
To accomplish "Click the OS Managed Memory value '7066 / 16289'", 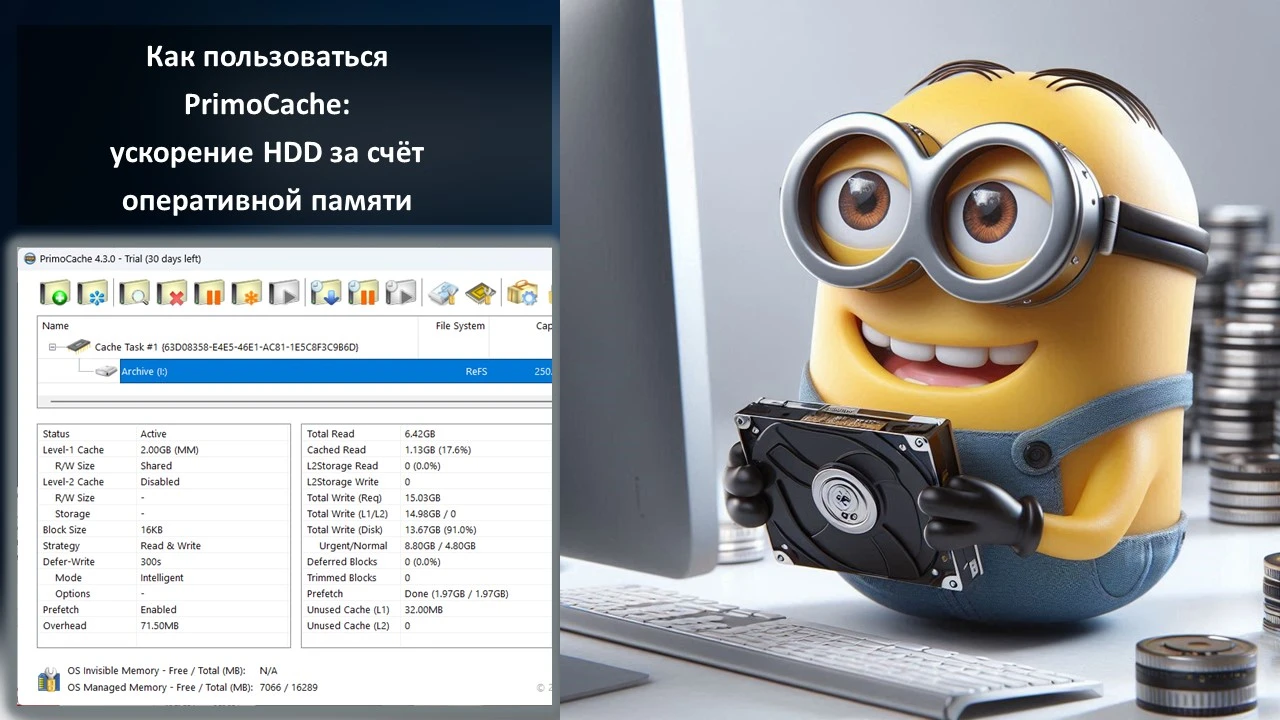I will click(289, 688).
